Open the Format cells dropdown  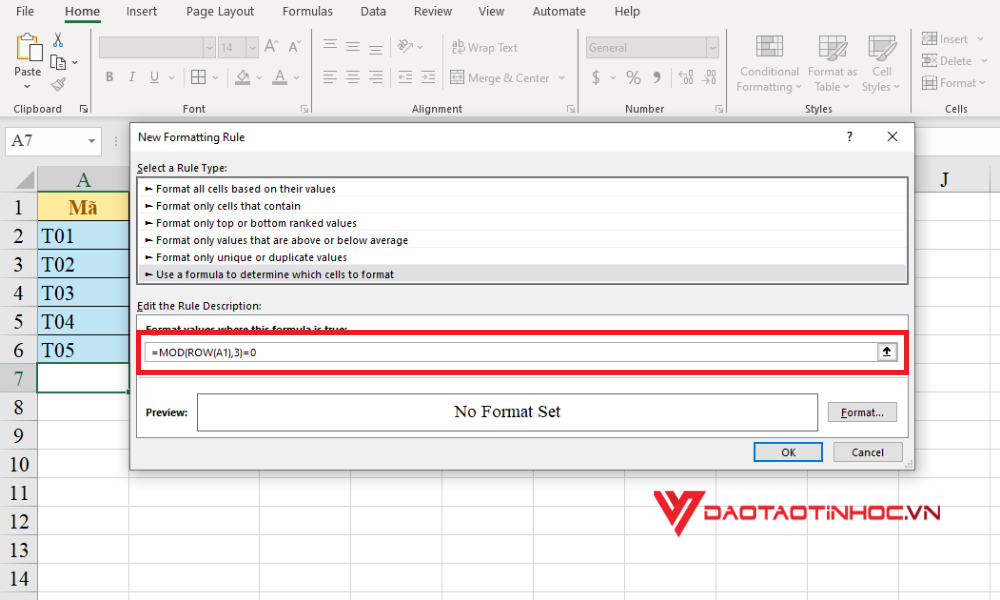tap(983, 83)
